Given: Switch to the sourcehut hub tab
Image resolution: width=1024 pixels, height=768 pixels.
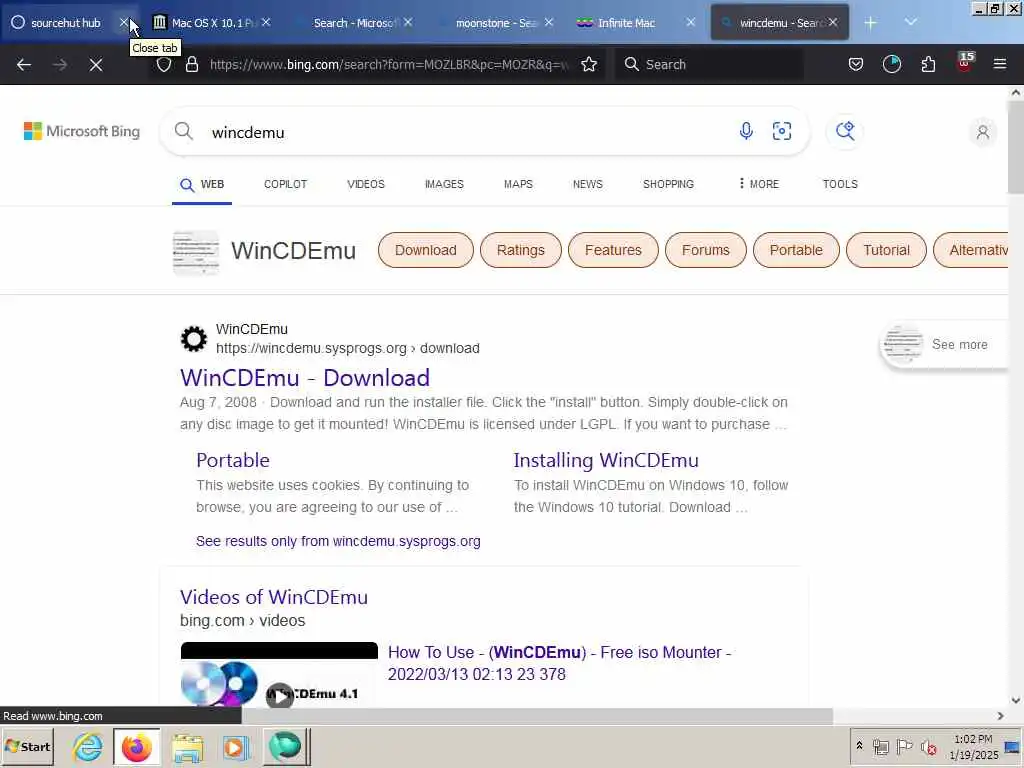Looking at the screenshot, I should click(x=65, y=23).
